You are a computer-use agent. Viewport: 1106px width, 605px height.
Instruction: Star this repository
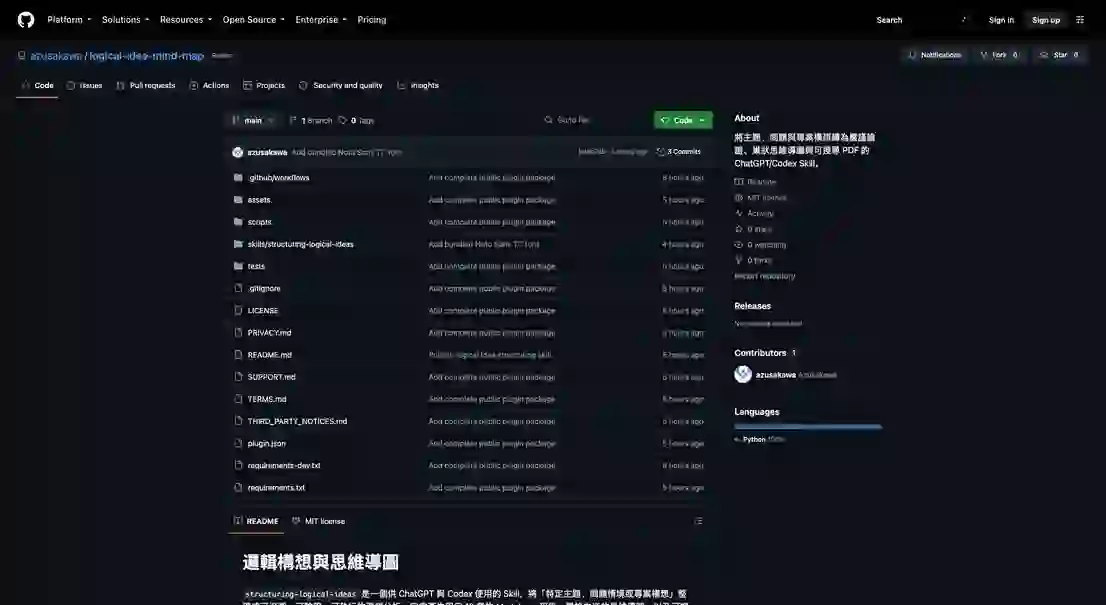(1059, 55)
